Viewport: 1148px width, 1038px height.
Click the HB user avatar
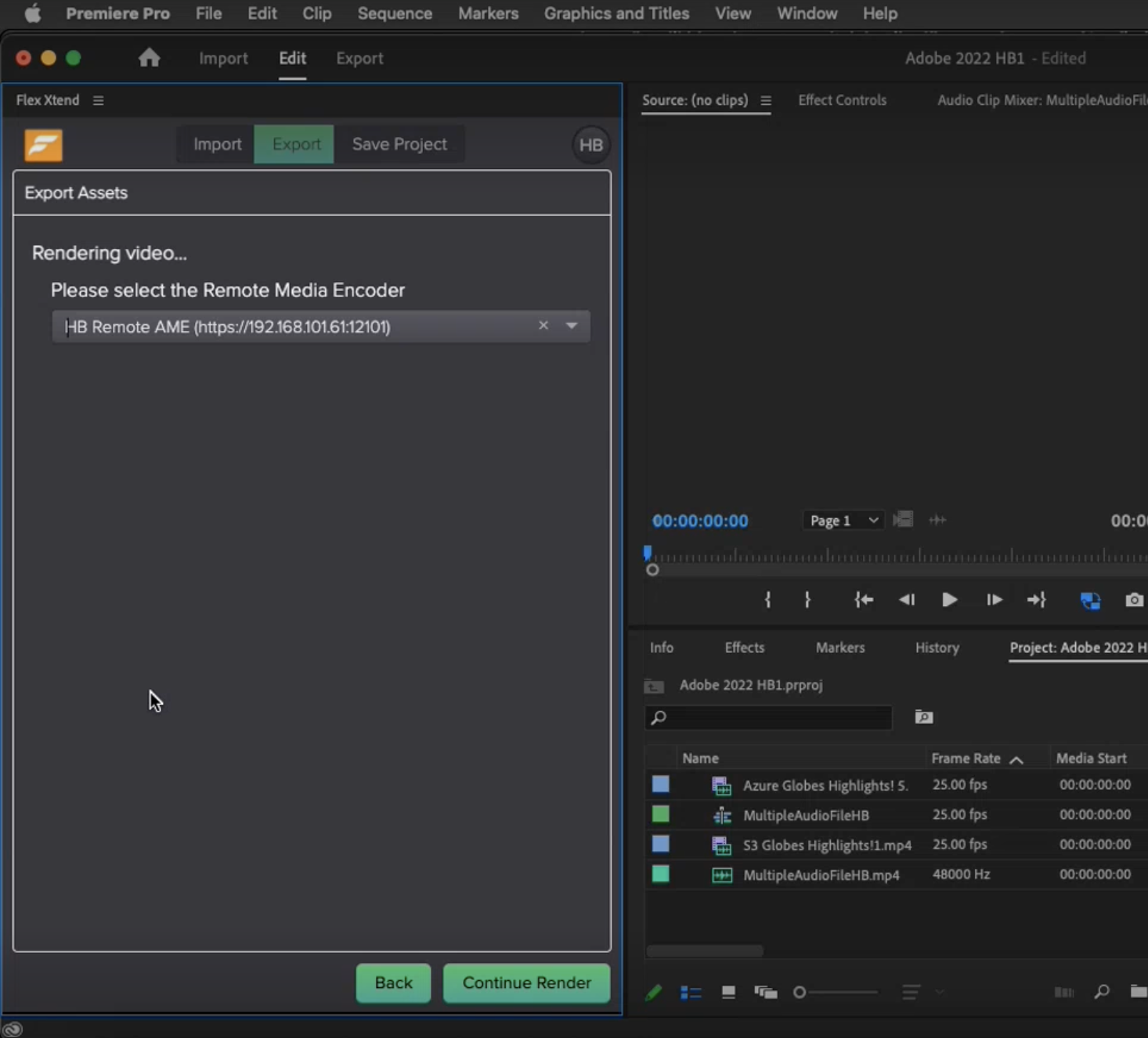(x=590, y=145)
